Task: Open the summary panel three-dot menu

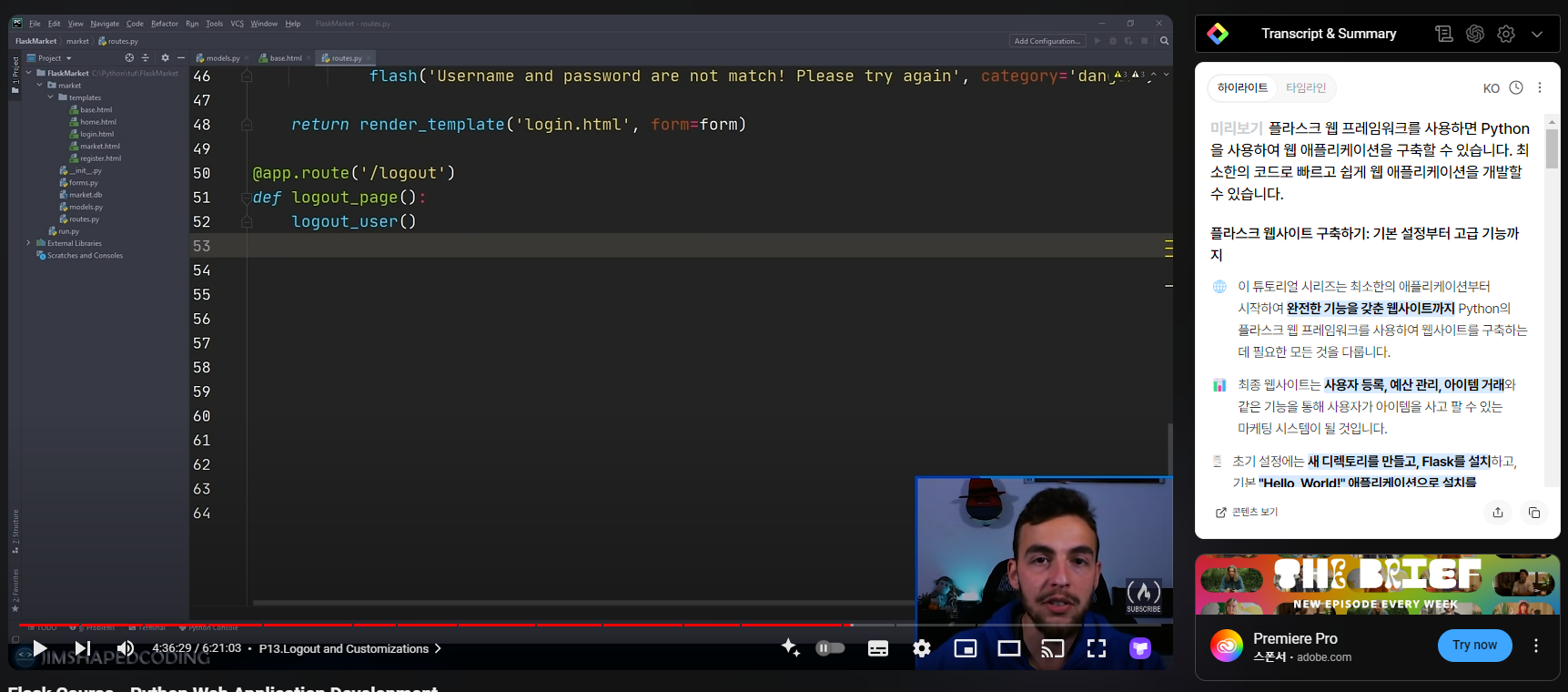Action: (1540, 87)
